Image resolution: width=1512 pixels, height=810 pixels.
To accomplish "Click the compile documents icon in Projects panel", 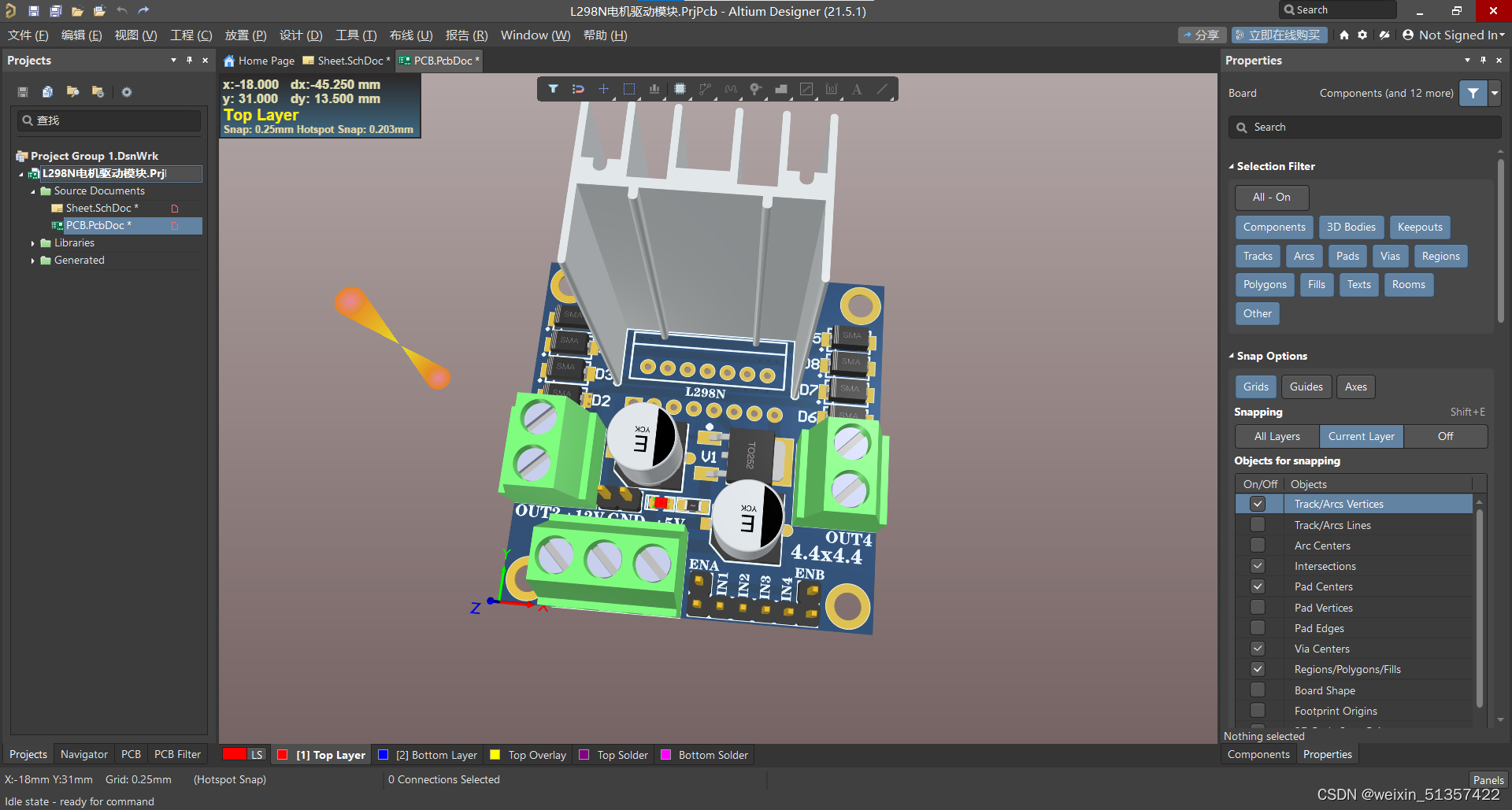I will 48,92.
